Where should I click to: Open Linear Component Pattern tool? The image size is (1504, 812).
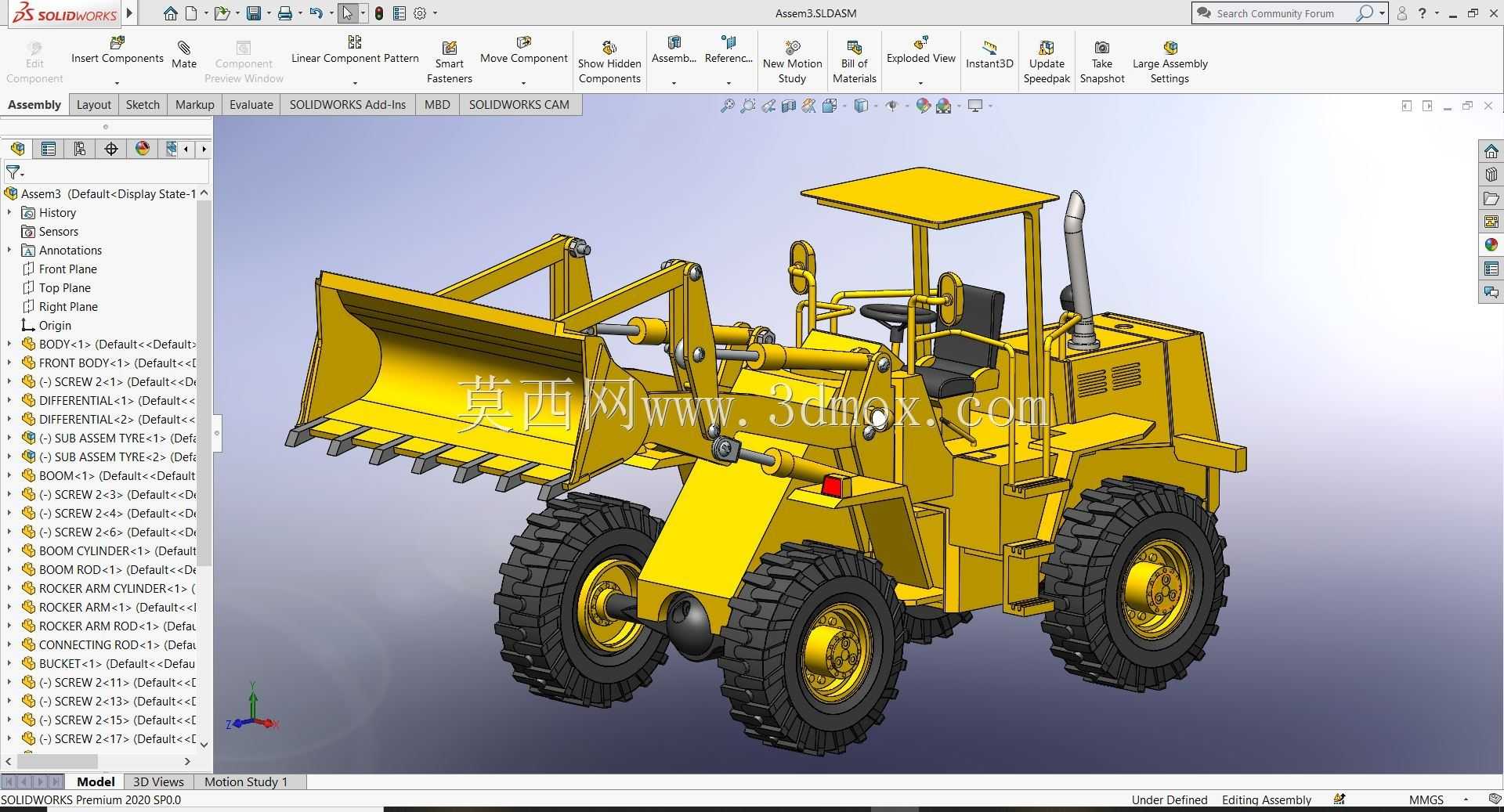click(355, 50)
